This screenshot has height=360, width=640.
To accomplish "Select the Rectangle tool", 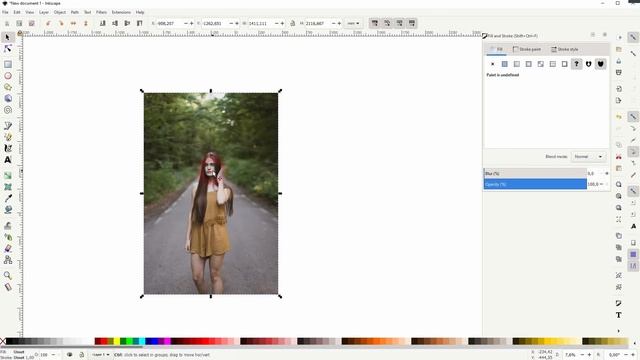I will 7,64.
